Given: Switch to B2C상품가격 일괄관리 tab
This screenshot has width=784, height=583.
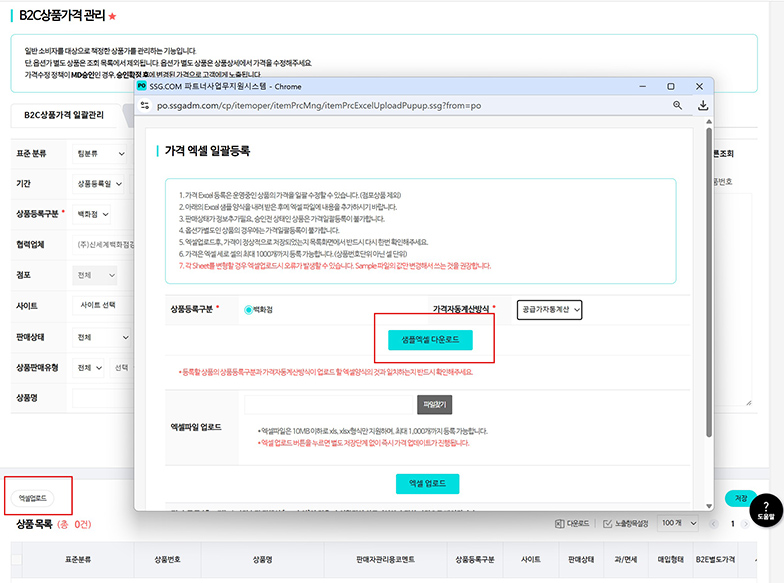Looking at the screenshot, I should click(63, 115).
